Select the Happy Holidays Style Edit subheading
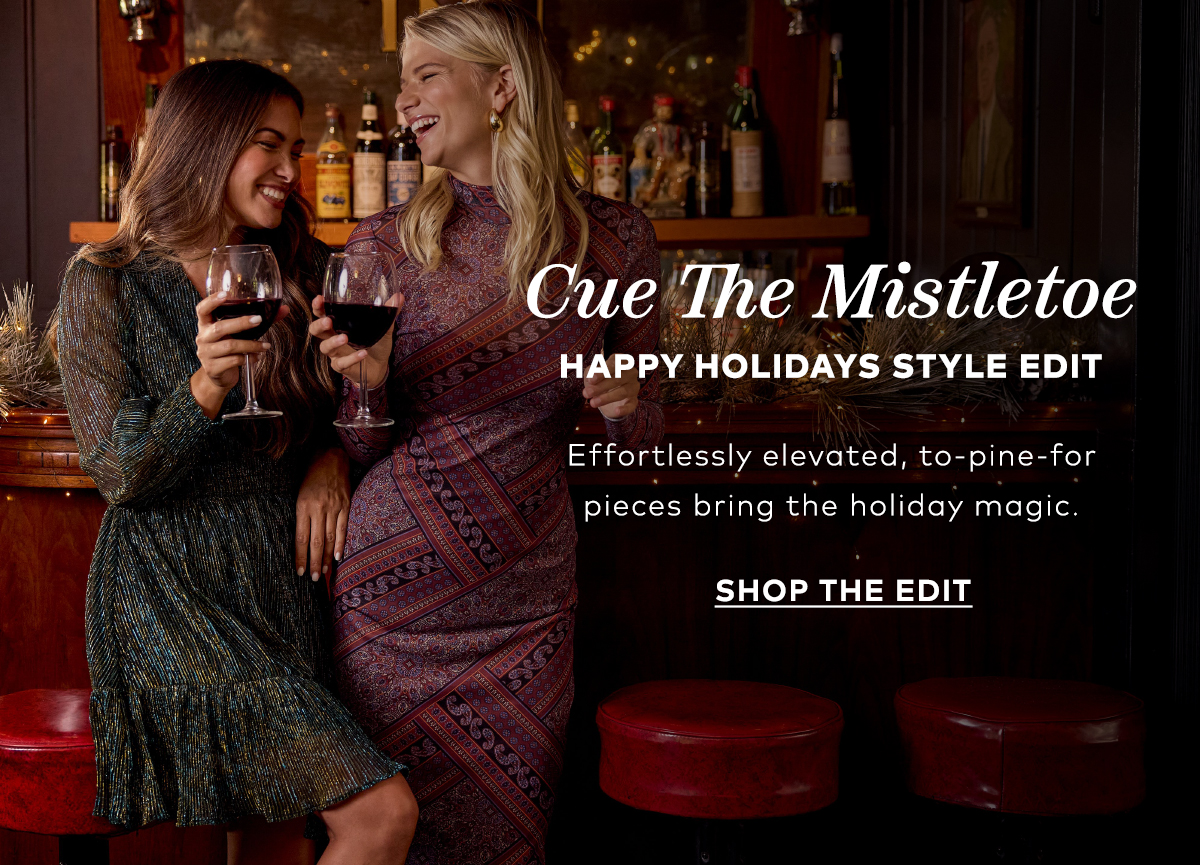This screenshot has height=865, width=1200. click(x=830, y=366)
